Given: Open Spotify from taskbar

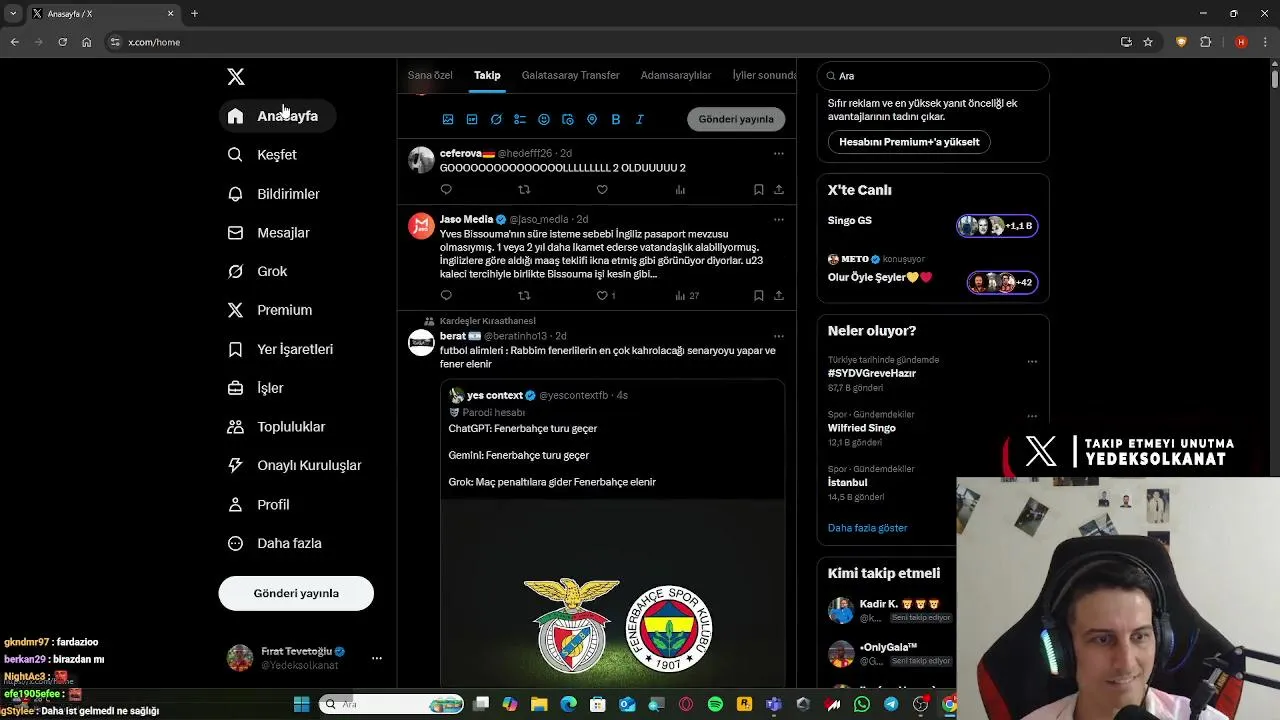Looking at the screenshot, I should (x=715, y=704).
